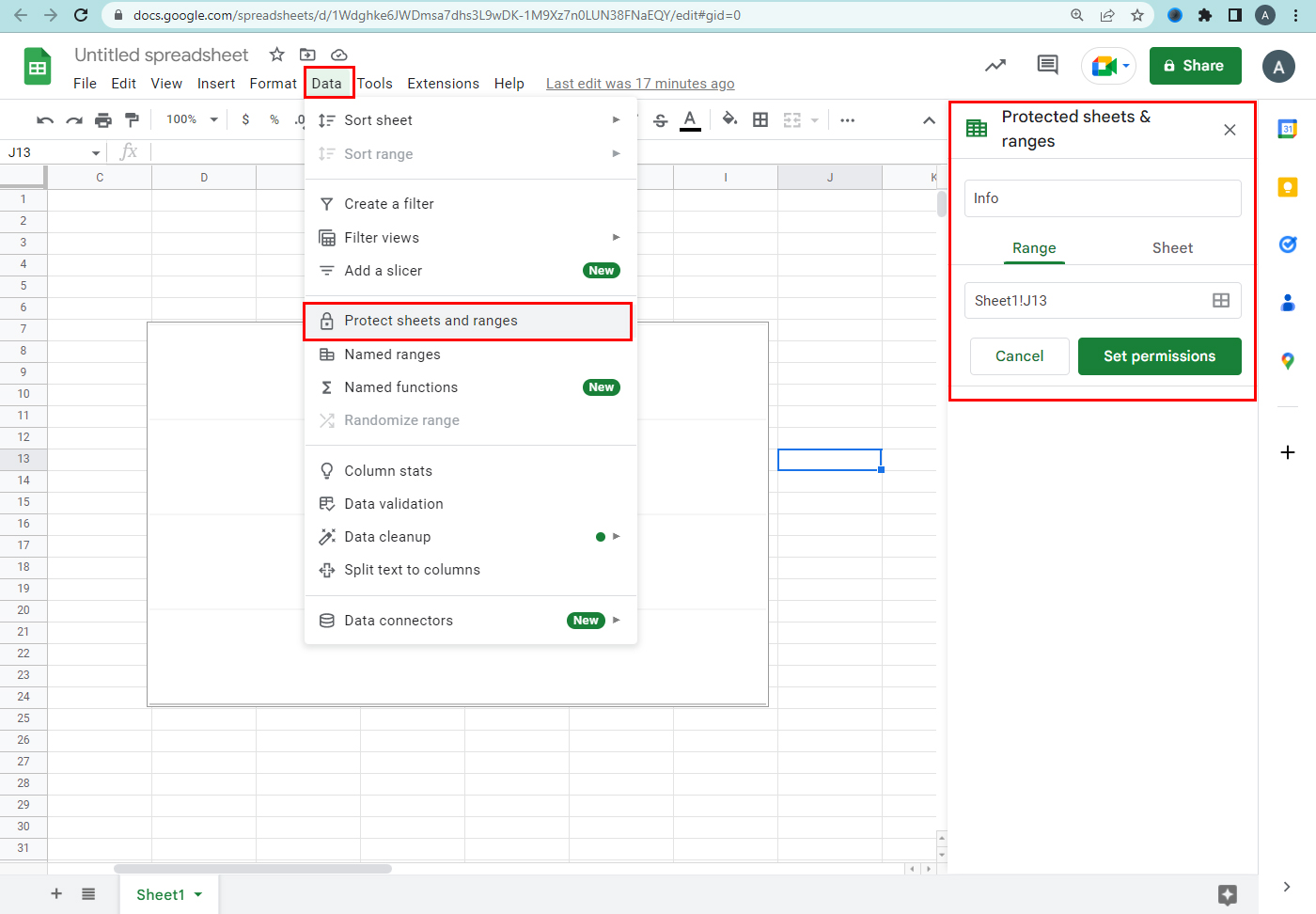Click the select data range grid icon
The image size is (1316, 914).
[x=1221, y=301]
